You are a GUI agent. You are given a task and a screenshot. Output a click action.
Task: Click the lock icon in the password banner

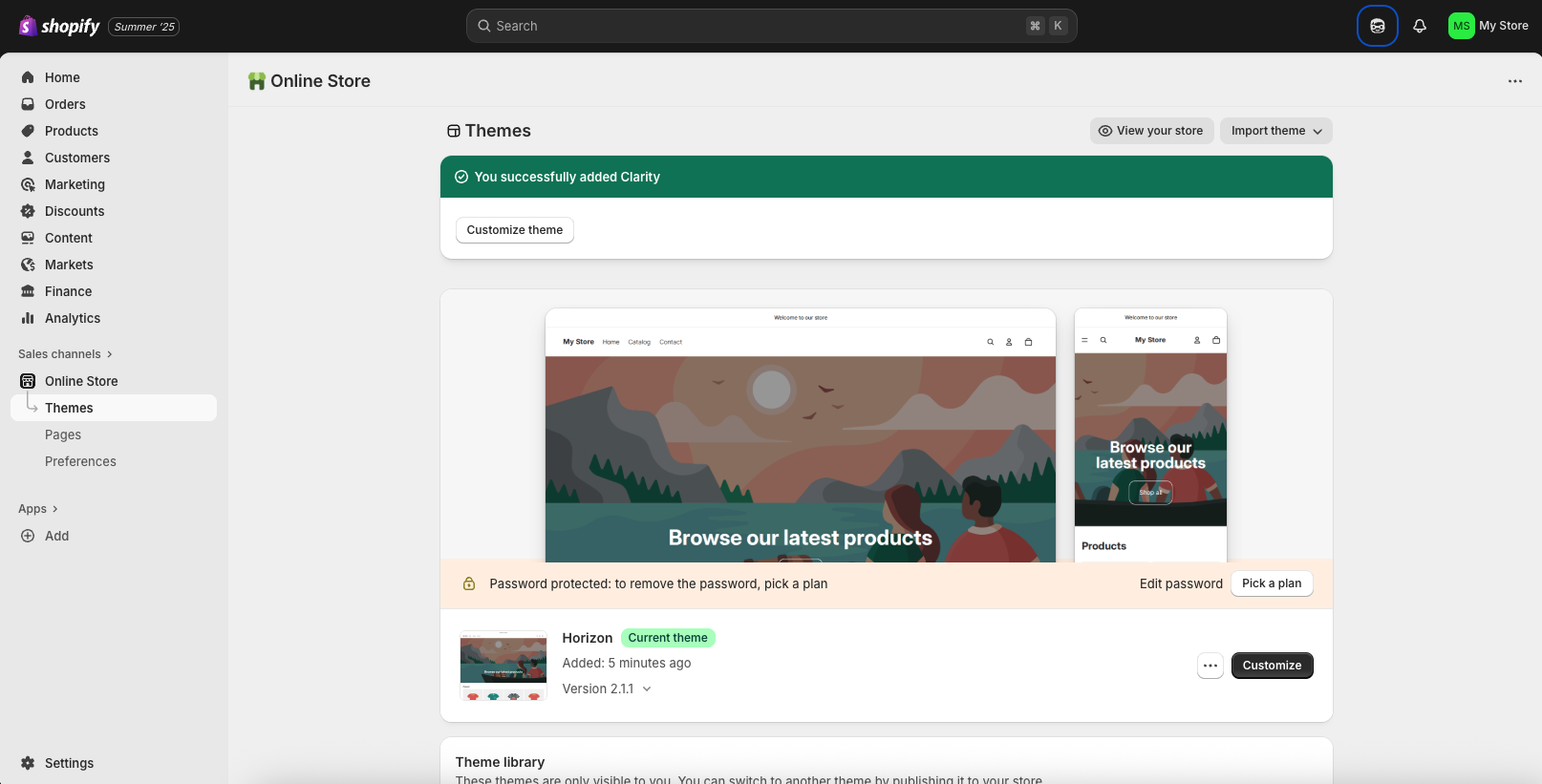469,583
